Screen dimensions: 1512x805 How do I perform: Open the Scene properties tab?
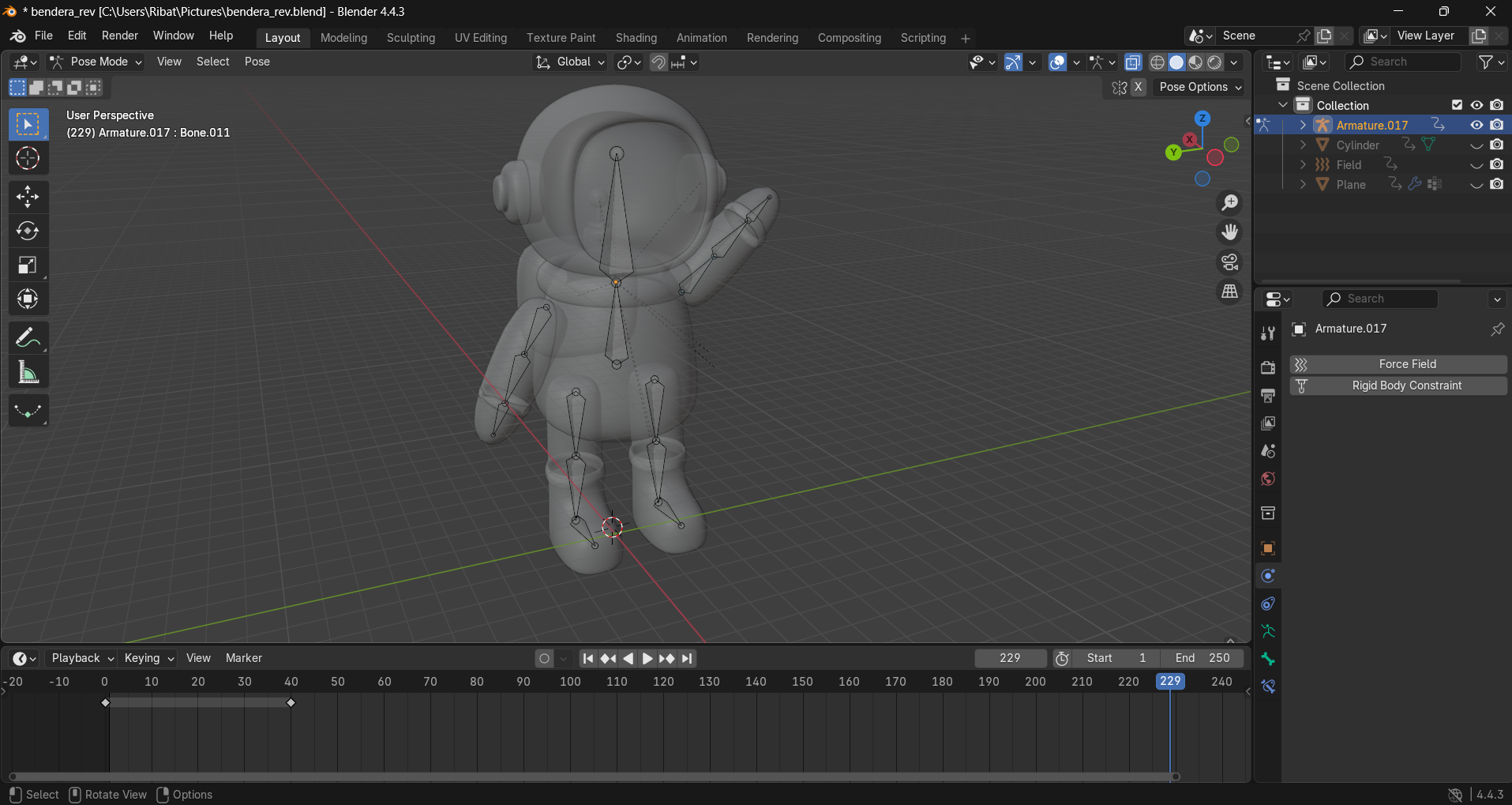1268,451
